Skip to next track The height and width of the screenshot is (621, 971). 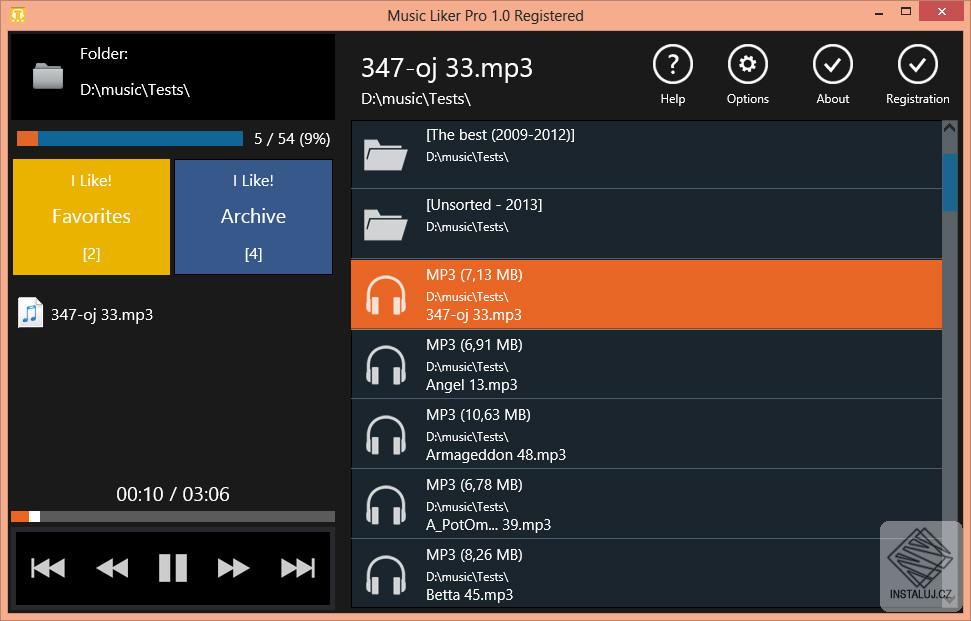tap(297, 568)
